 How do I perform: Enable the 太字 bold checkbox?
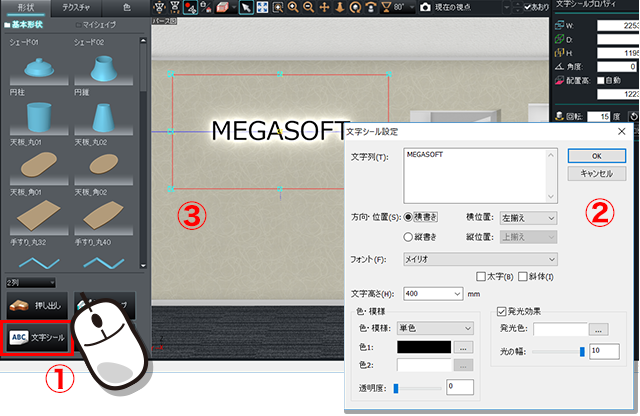click(482, 276)
